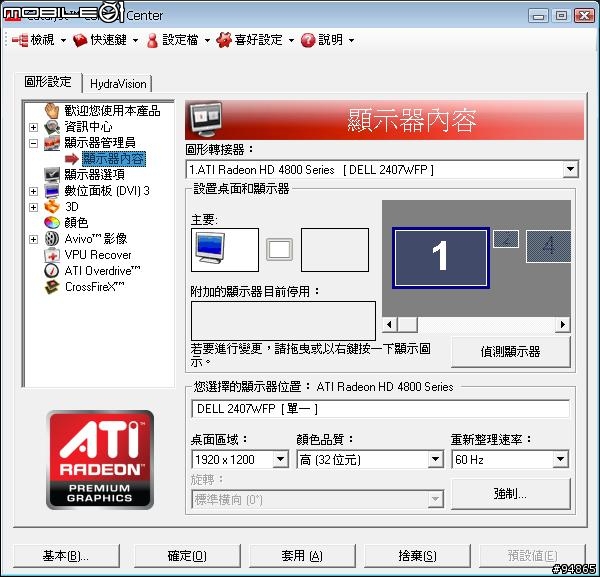Click the 基本(B)... button
The height and width of the screenshot is (577, 600).
tap(66, 556)
